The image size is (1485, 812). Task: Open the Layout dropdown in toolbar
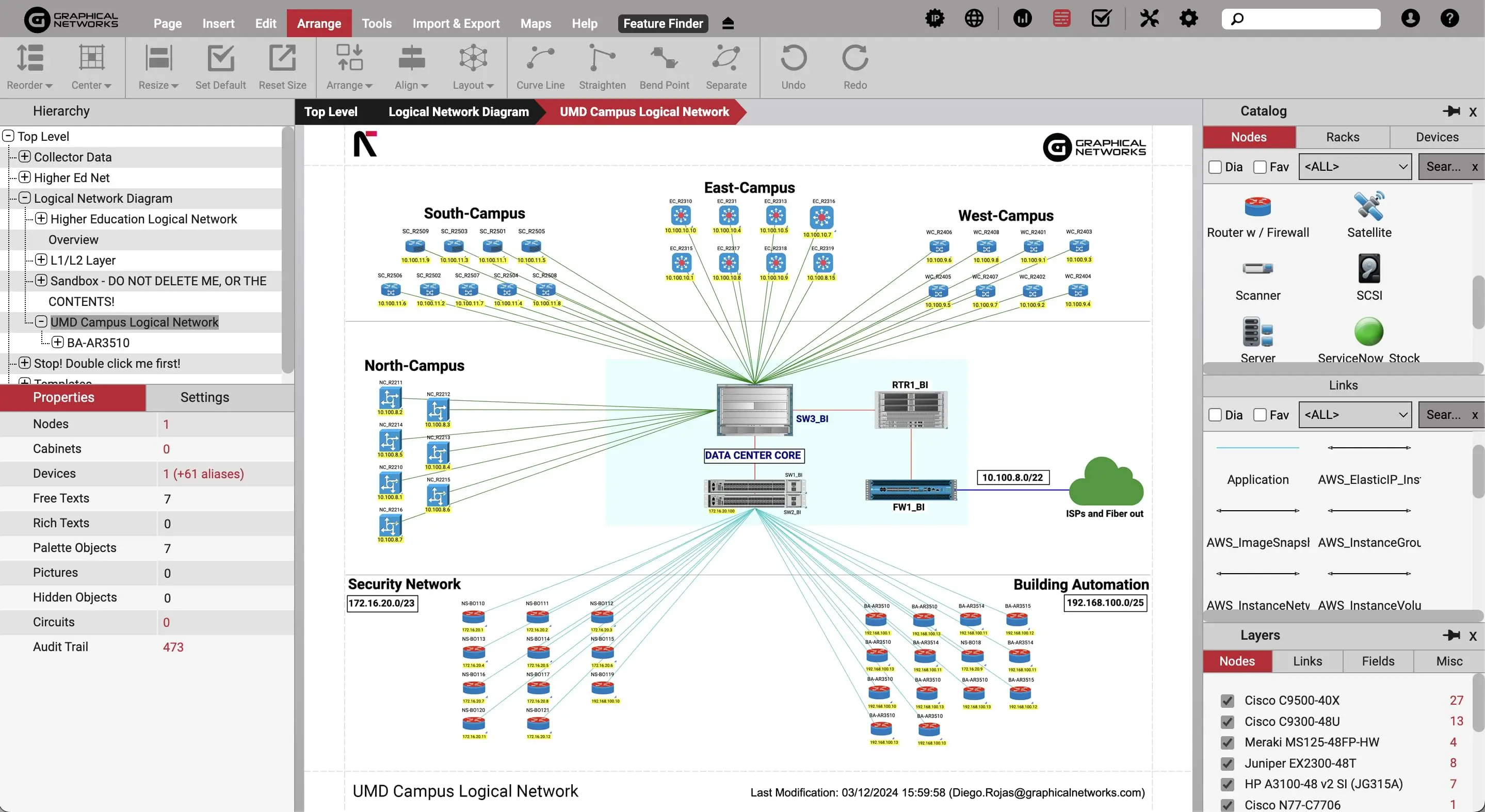[473, 68]
